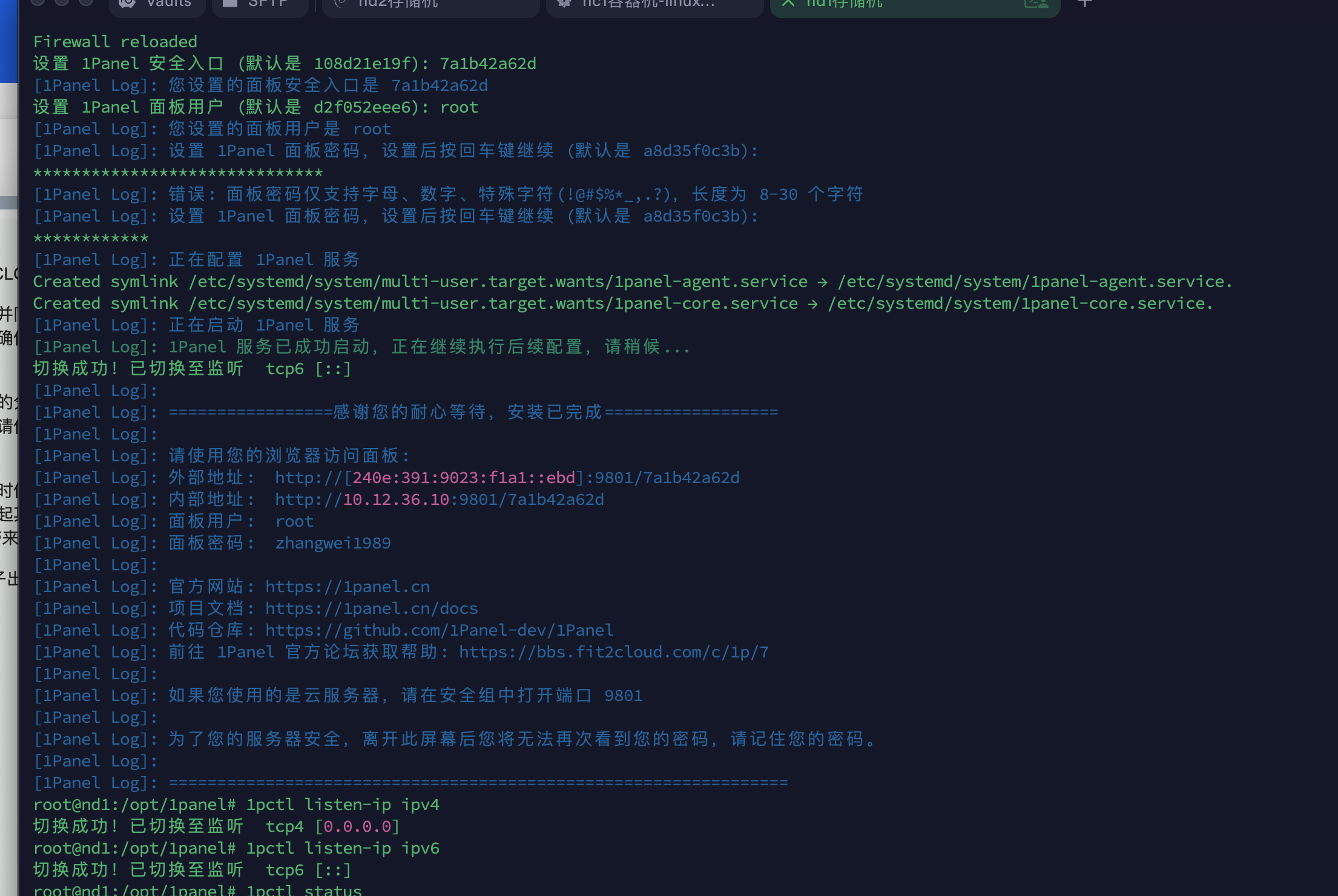Click the nd2存储机 tab's OS icon

340,4
